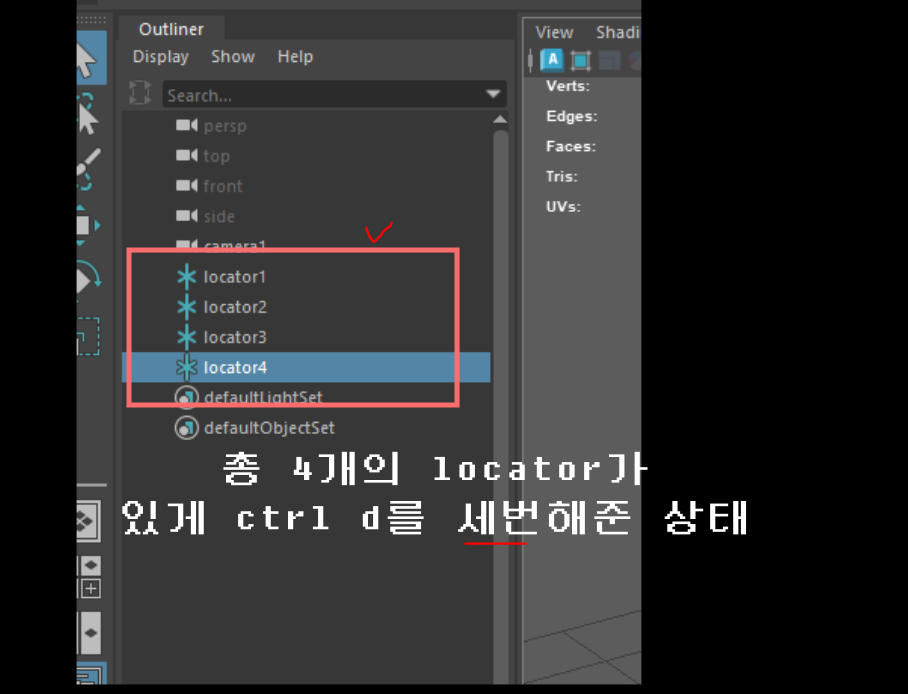Click the top camera icon
This screenshot has height=694, width=908.
[186, 155]
